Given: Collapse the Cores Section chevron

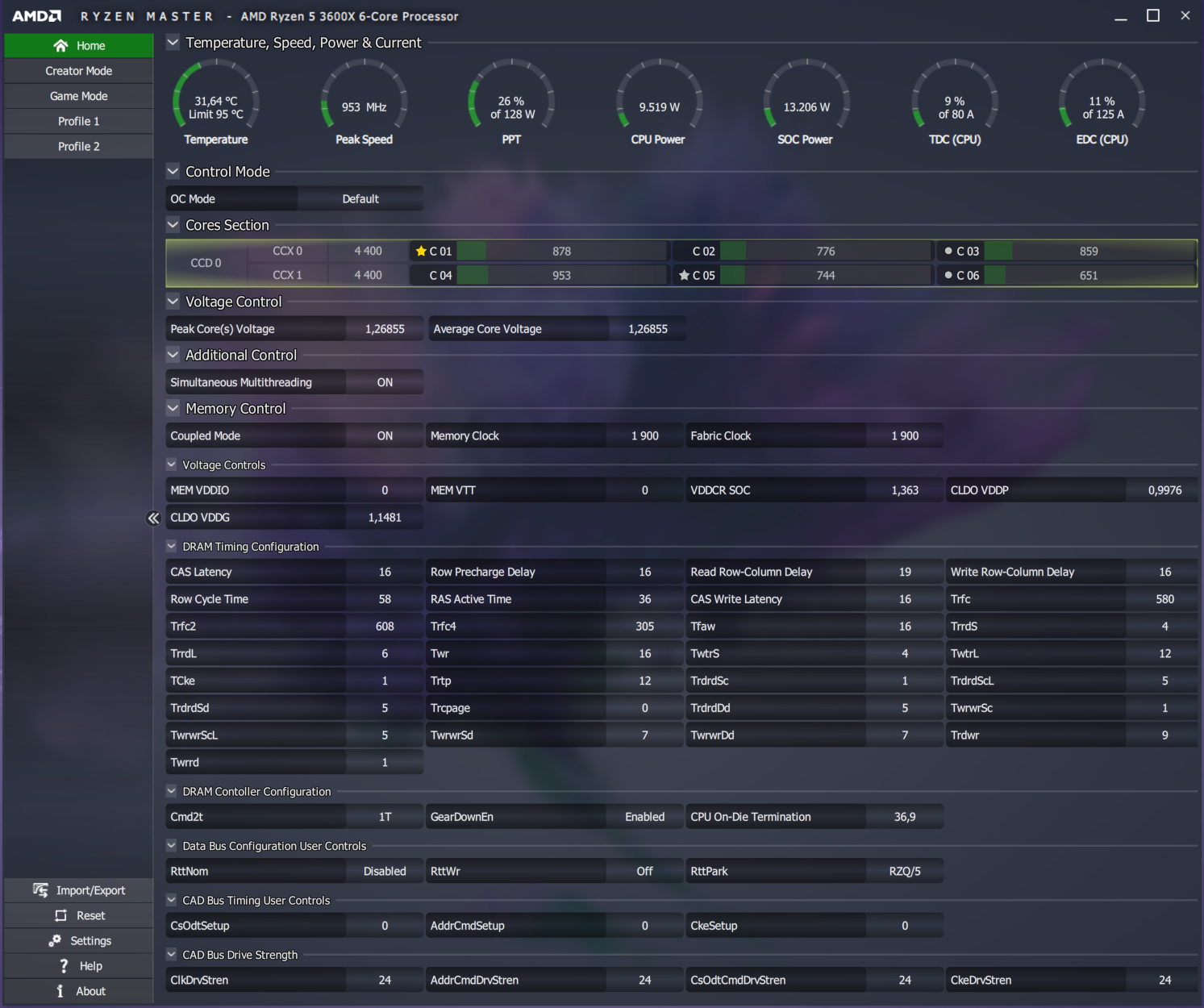Looking at the screenshot, I should (173, 224).
